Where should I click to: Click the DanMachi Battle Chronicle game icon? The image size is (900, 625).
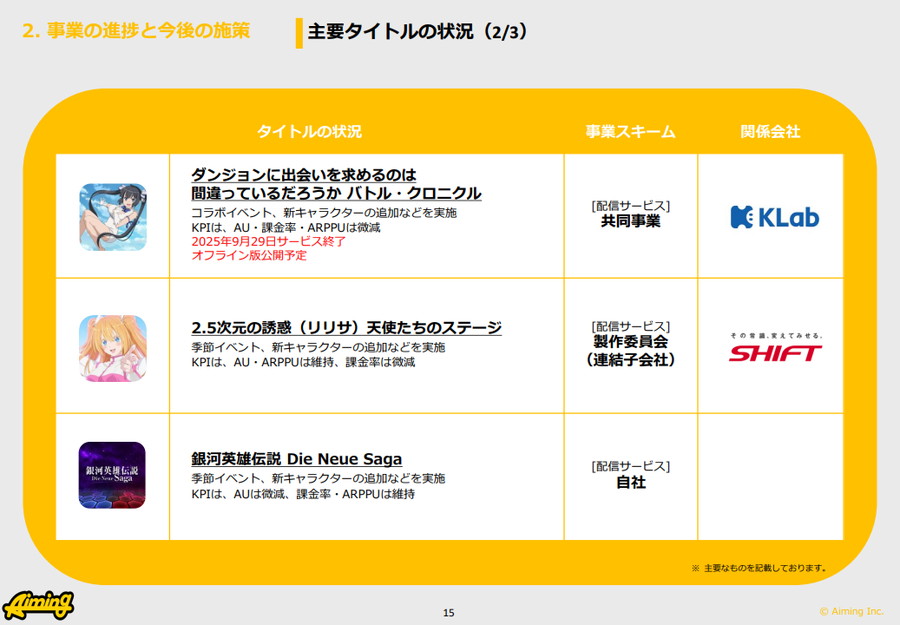[113, 217]
